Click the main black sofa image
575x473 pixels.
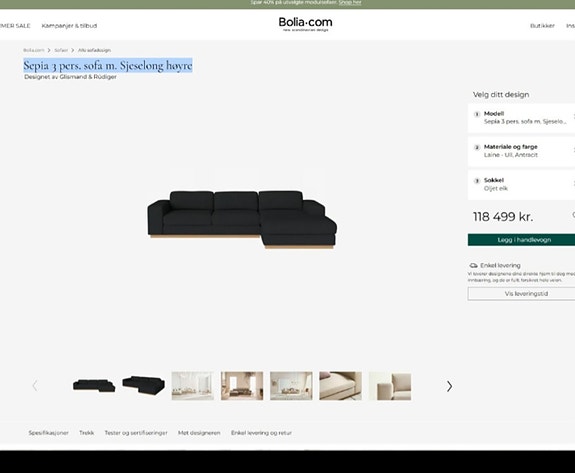pos(242,219)
